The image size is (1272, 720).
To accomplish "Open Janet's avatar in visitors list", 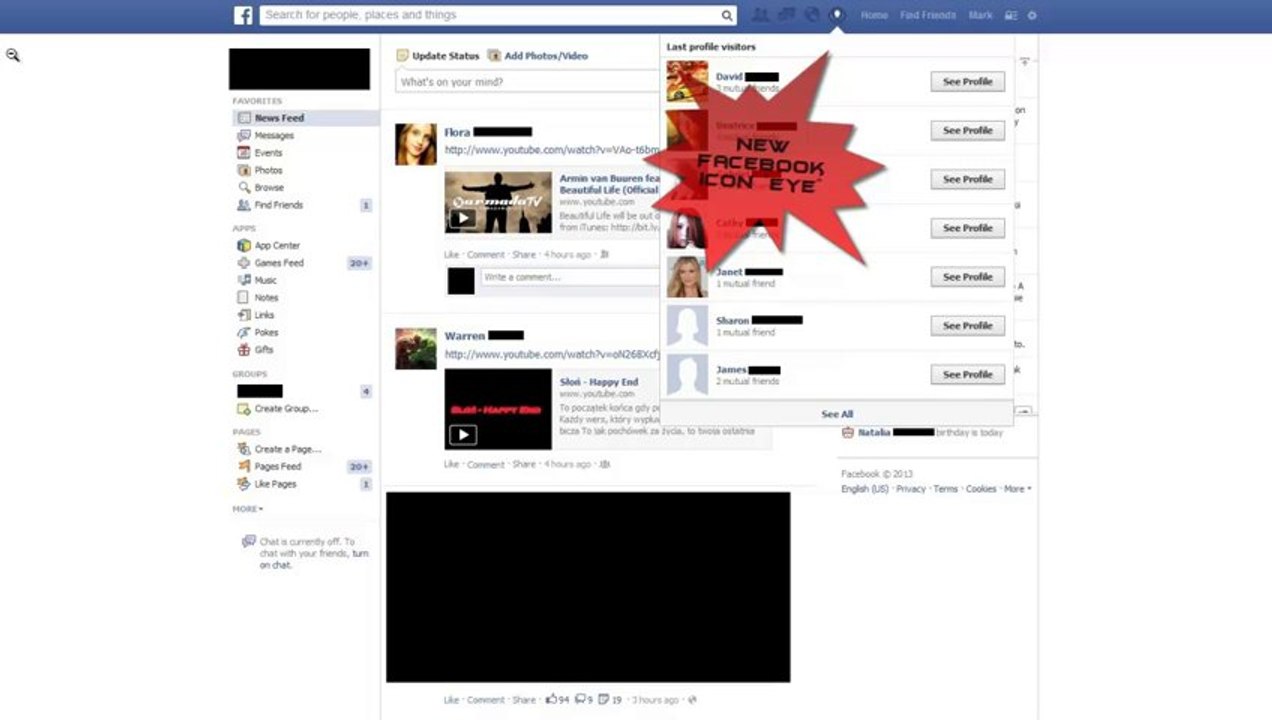I will click(x=687, y=277).
